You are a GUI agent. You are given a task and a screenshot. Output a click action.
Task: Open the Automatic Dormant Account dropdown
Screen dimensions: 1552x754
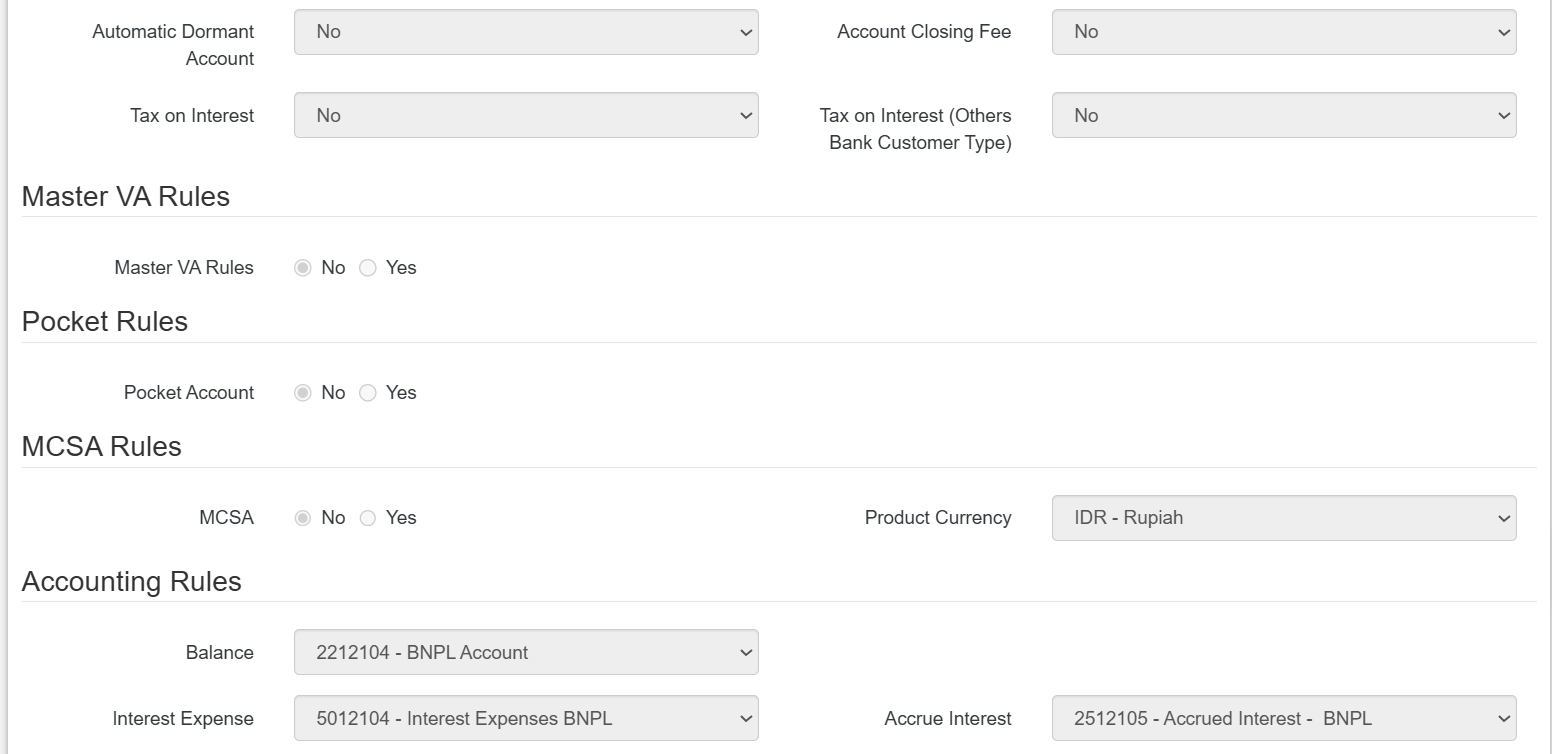pyautogui.click(x=526, y=32)
